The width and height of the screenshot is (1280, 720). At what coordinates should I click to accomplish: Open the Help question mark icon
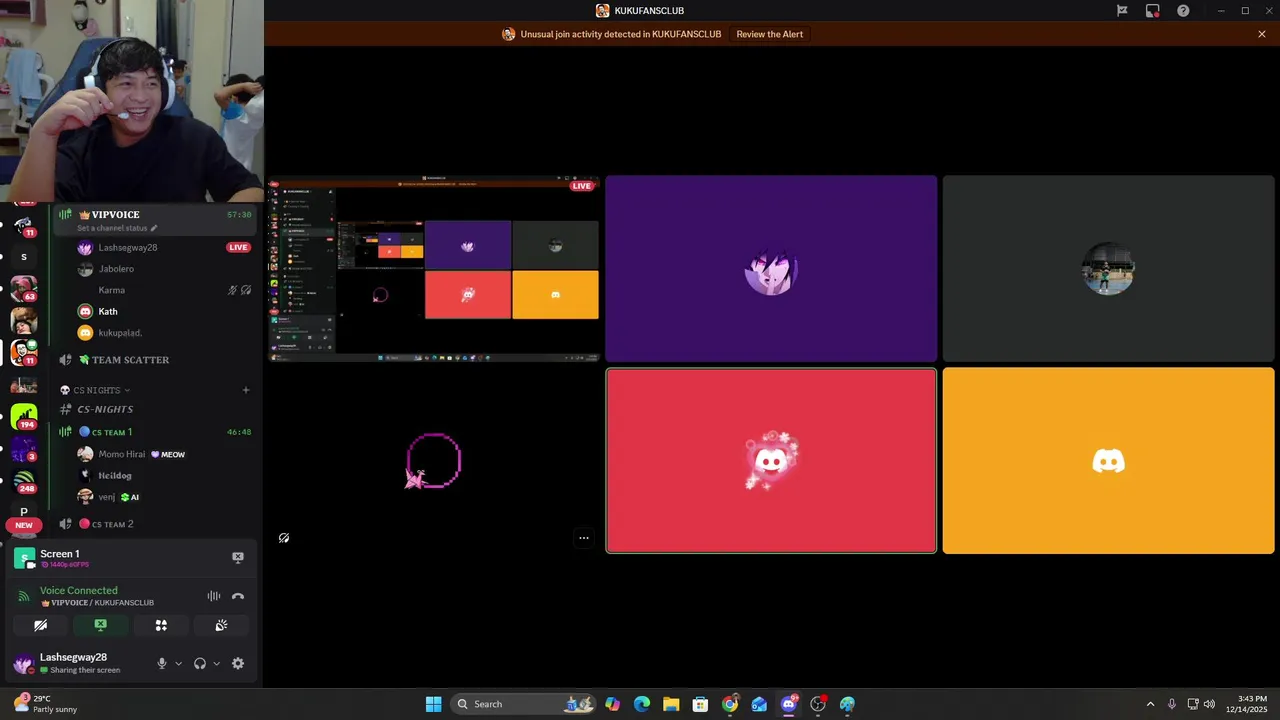click(1183, 11)
